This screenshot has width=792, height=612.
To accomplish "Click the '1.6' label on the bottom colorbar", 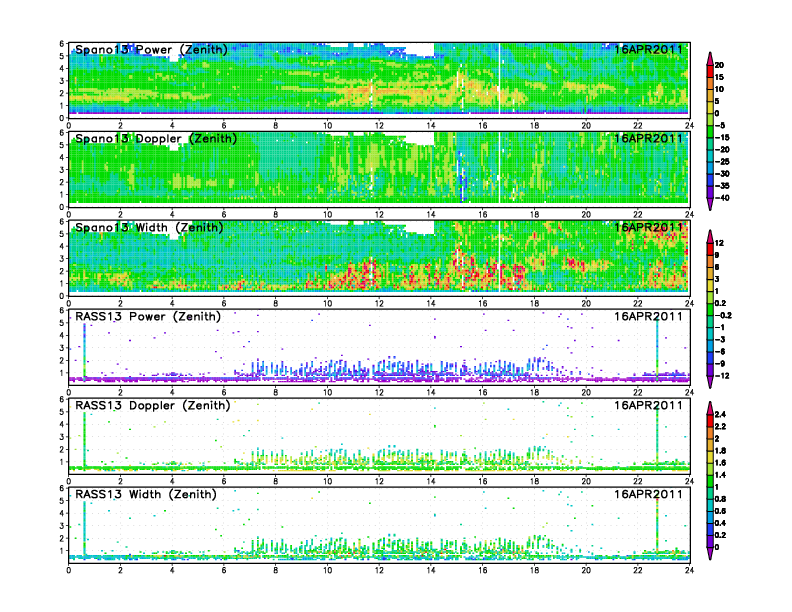I will click(721, 463).
